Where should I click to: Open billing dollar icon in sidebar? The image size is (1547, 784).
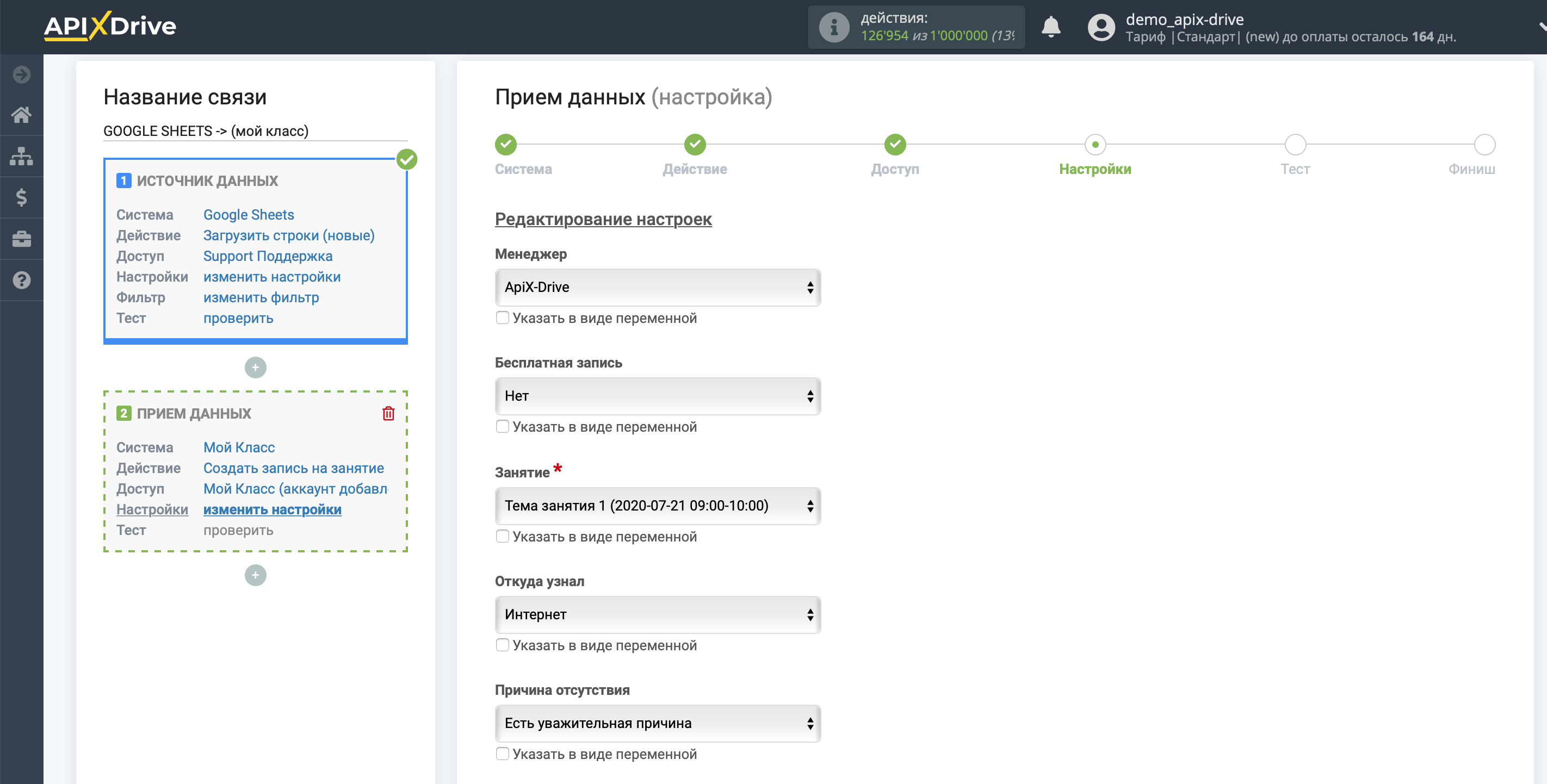click(22, 197)
